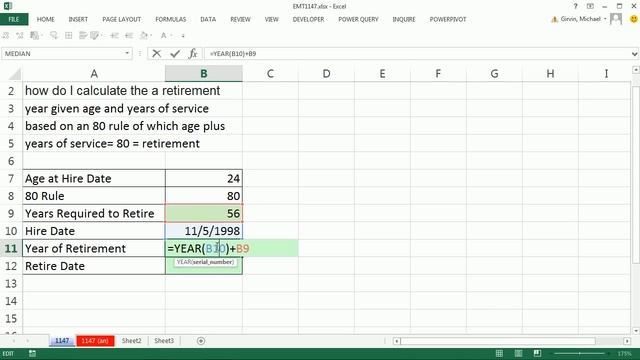The image size is (640, 360).
Task: Click cell with Hire Date 11/5/1998
Action: (204, 231)
